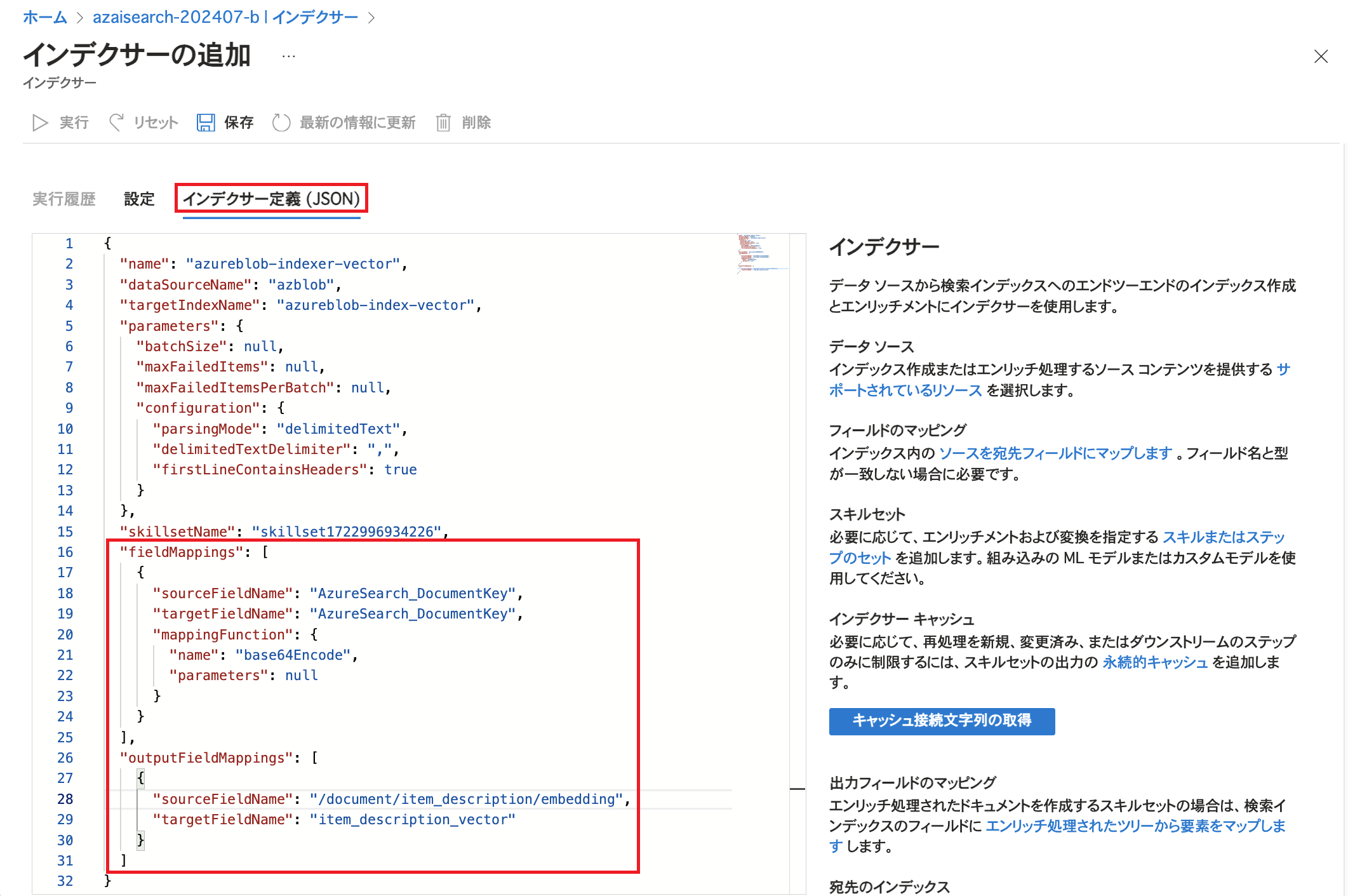Click the "base64Encode" value

click(x=293, y=655)
